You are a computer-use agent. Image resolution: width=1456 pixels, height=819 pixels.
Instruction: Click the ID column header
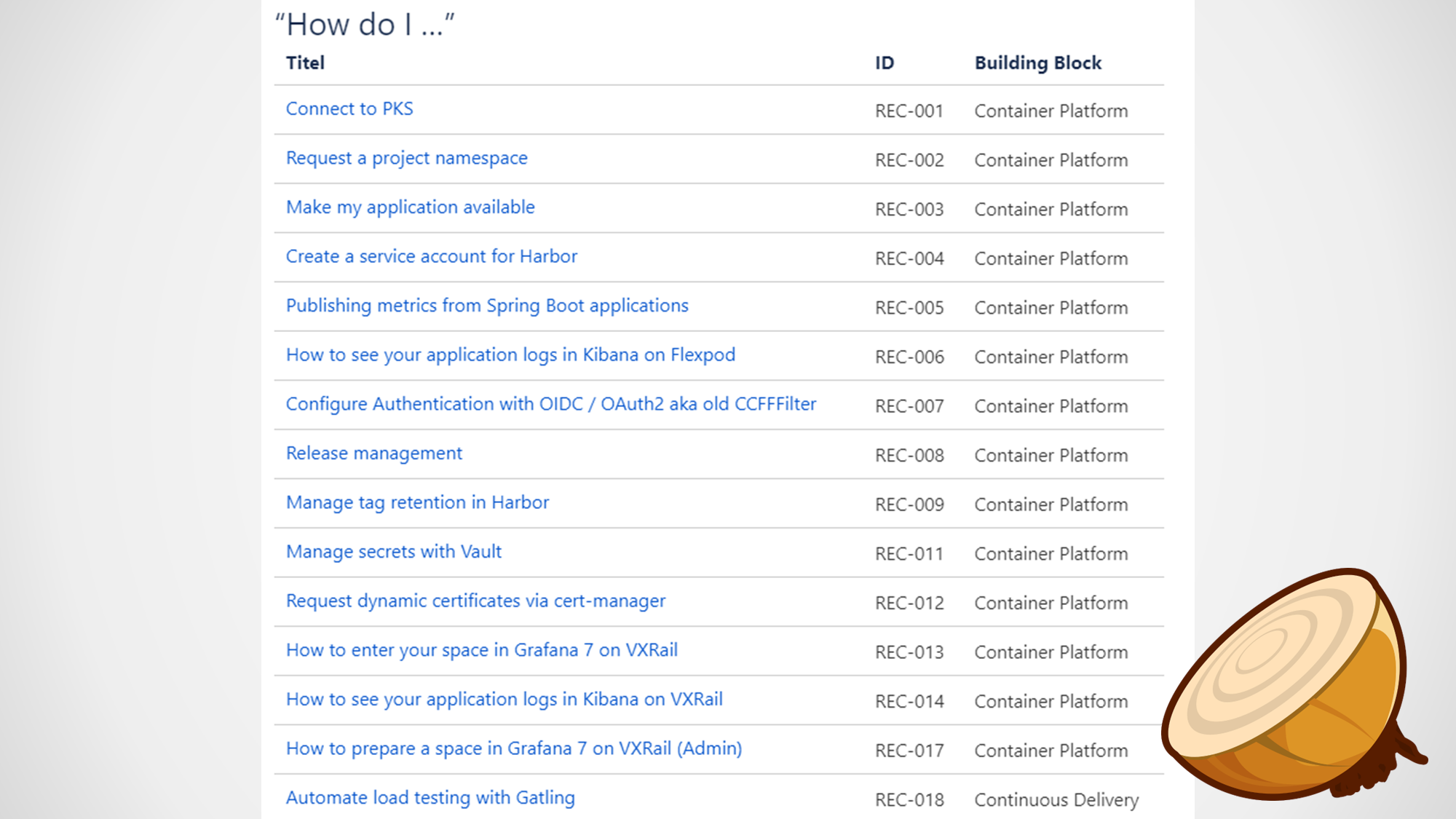pyautogui.click(x=884, y=63)
